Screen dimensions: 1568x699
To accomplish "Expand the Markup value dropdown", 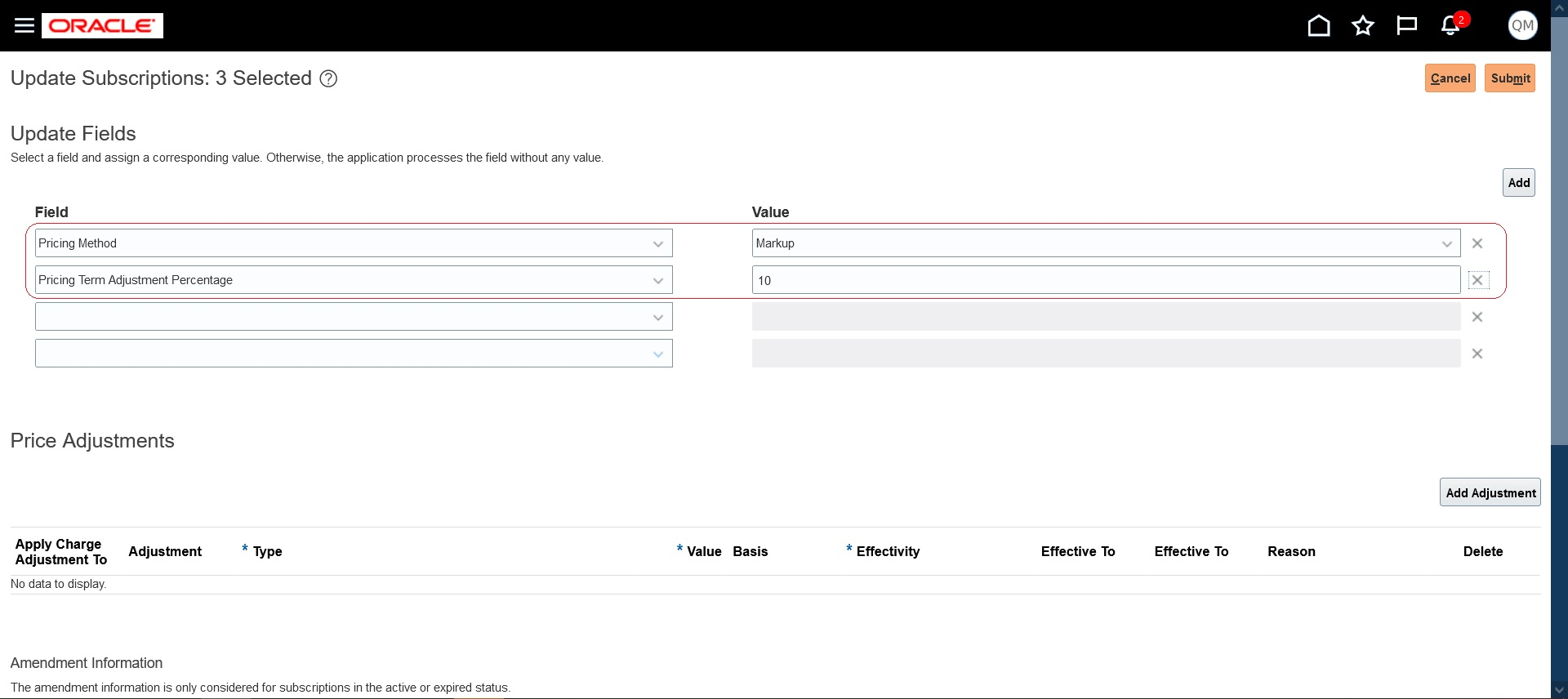I will point(1447,243).
